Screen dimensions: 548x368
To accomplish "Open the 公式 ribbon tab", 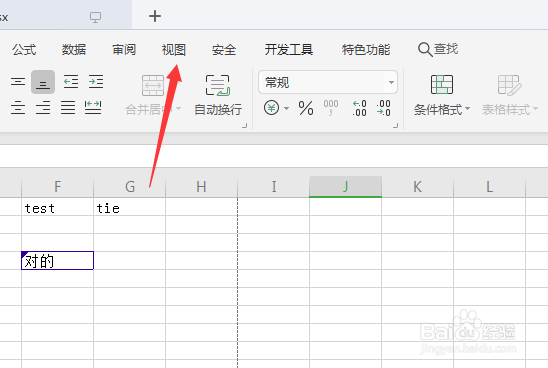I will (24, 50).
